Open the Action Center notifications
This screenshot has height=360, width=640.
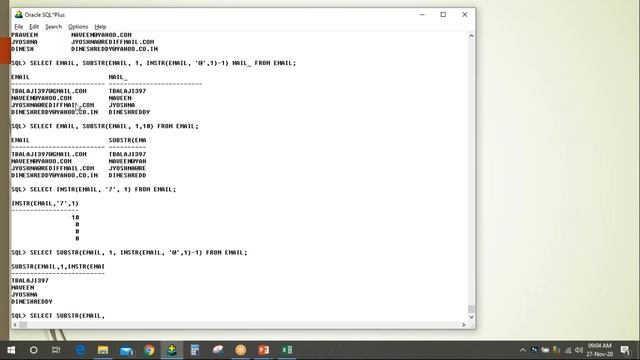tap(625, 350)
